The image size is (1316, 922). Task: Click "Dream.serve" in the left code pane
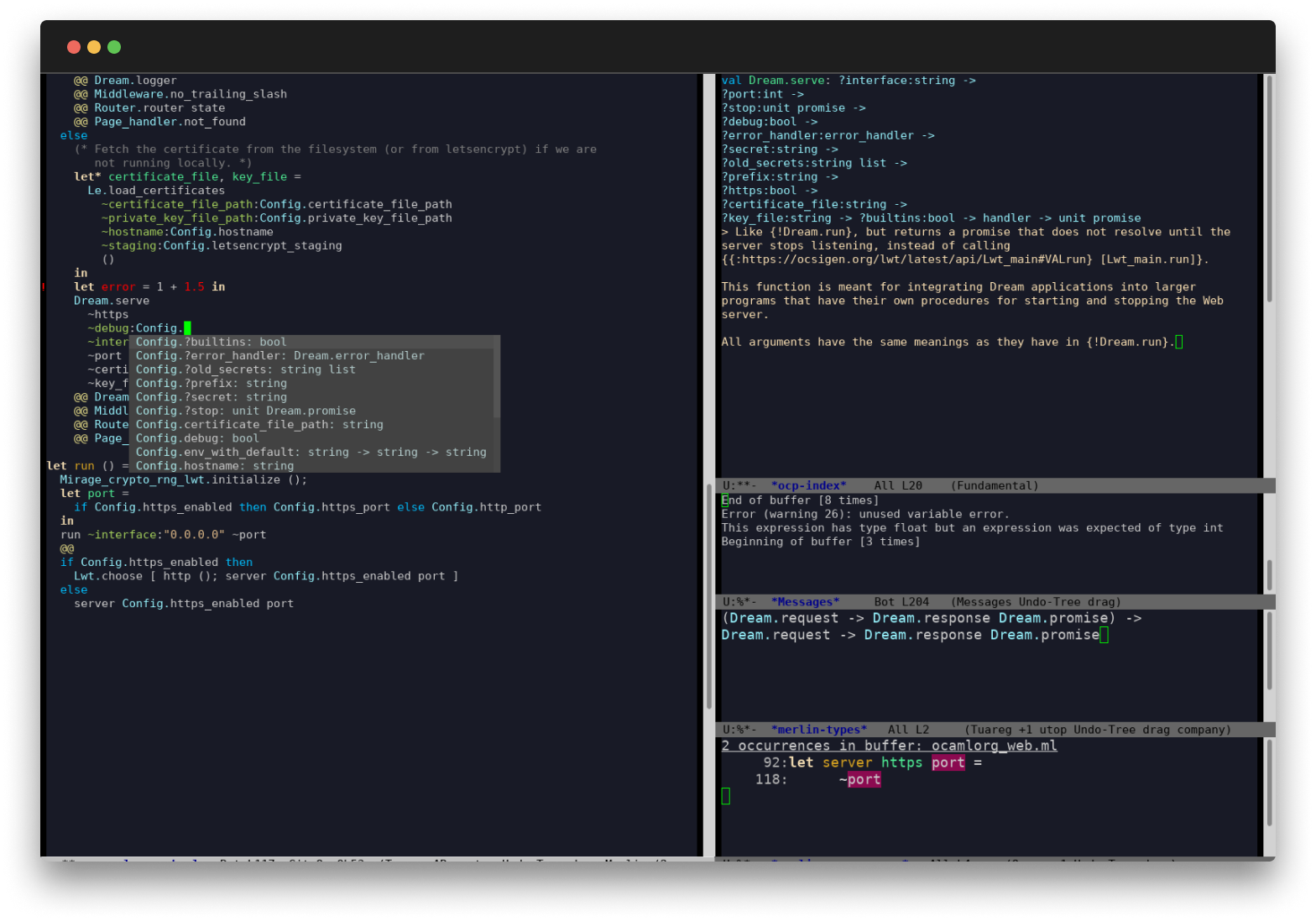(112, 301)
